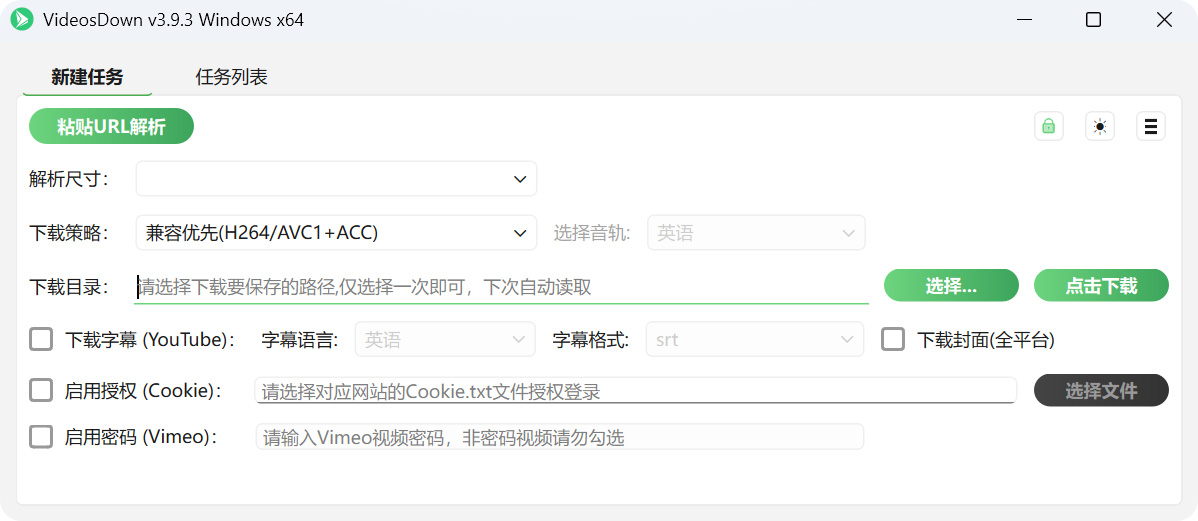Click the green lock icon button

coord(1048,126)
